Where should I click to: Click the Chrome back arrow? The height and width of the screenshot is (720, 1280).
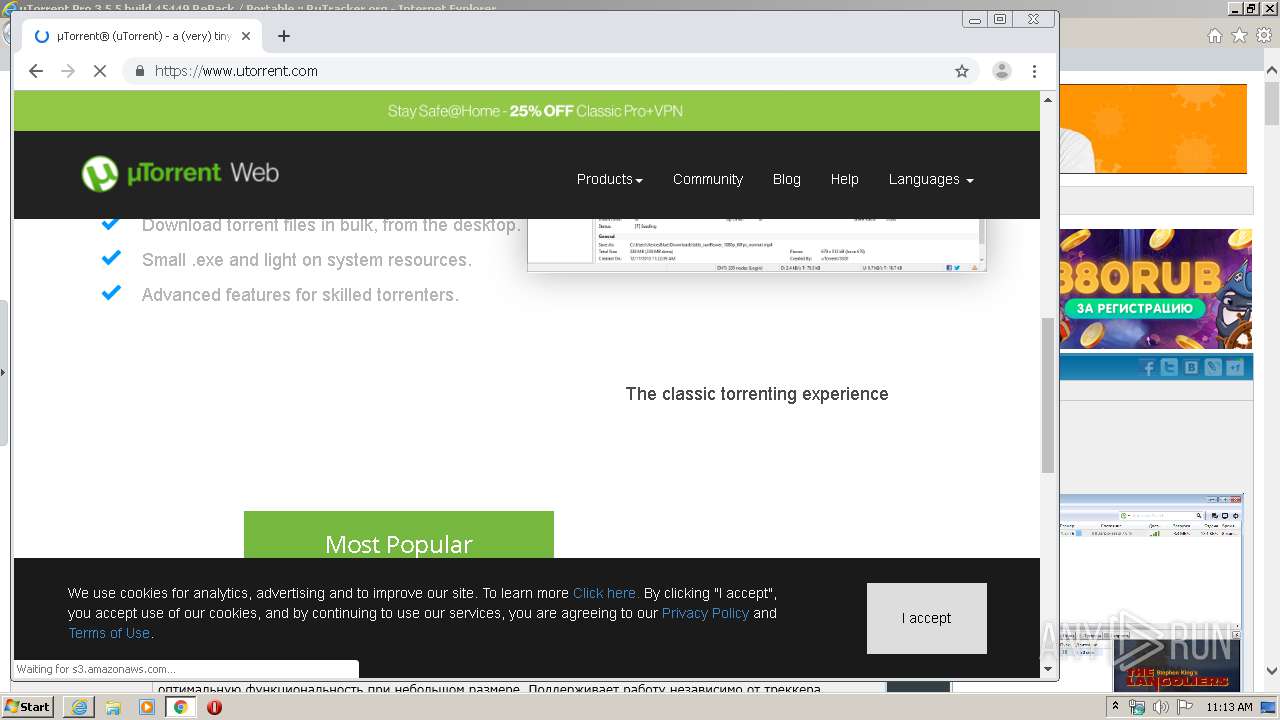pos(36,71)
